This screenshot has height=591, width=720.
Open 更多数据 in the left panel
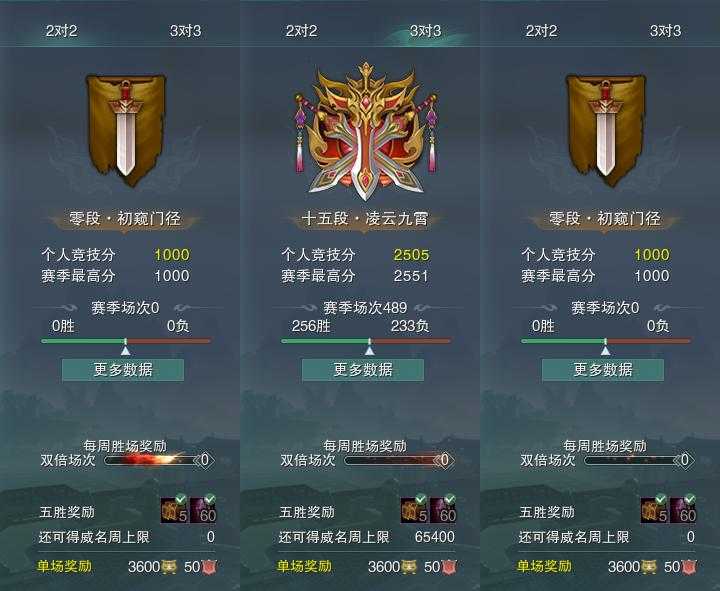tap(123, 370)
